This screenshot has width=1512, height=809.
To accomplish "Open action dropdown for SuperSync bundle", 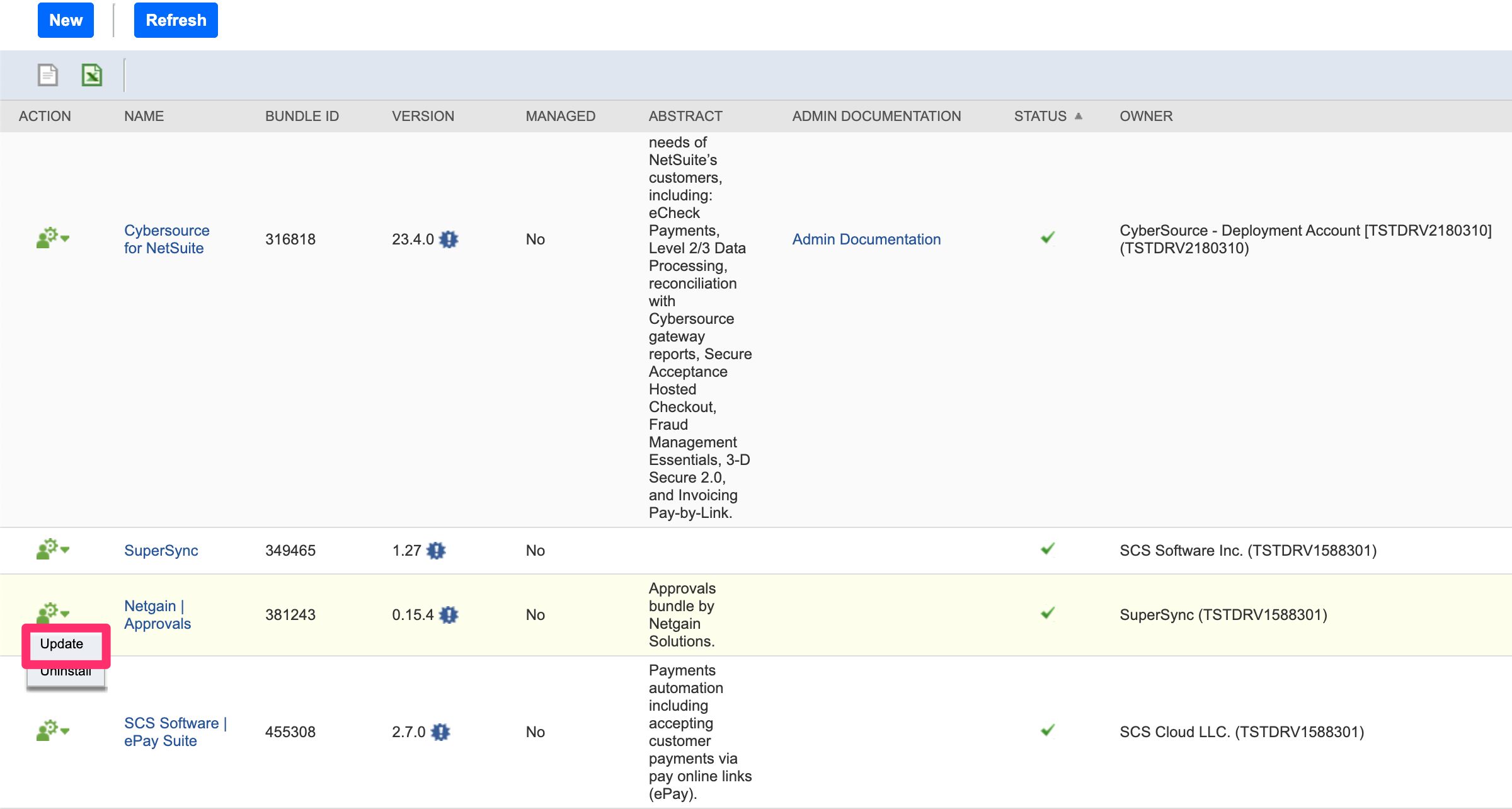I will [53, 549].
